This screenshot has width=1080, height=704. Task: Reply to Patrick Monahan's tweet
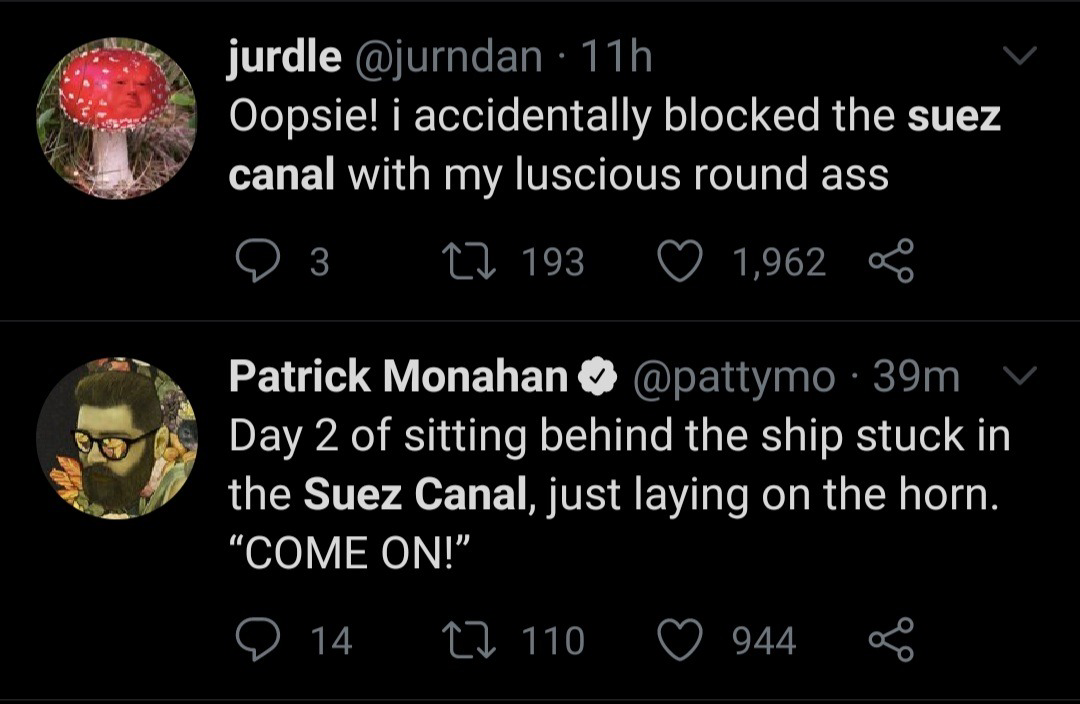(x=256, y=639)
